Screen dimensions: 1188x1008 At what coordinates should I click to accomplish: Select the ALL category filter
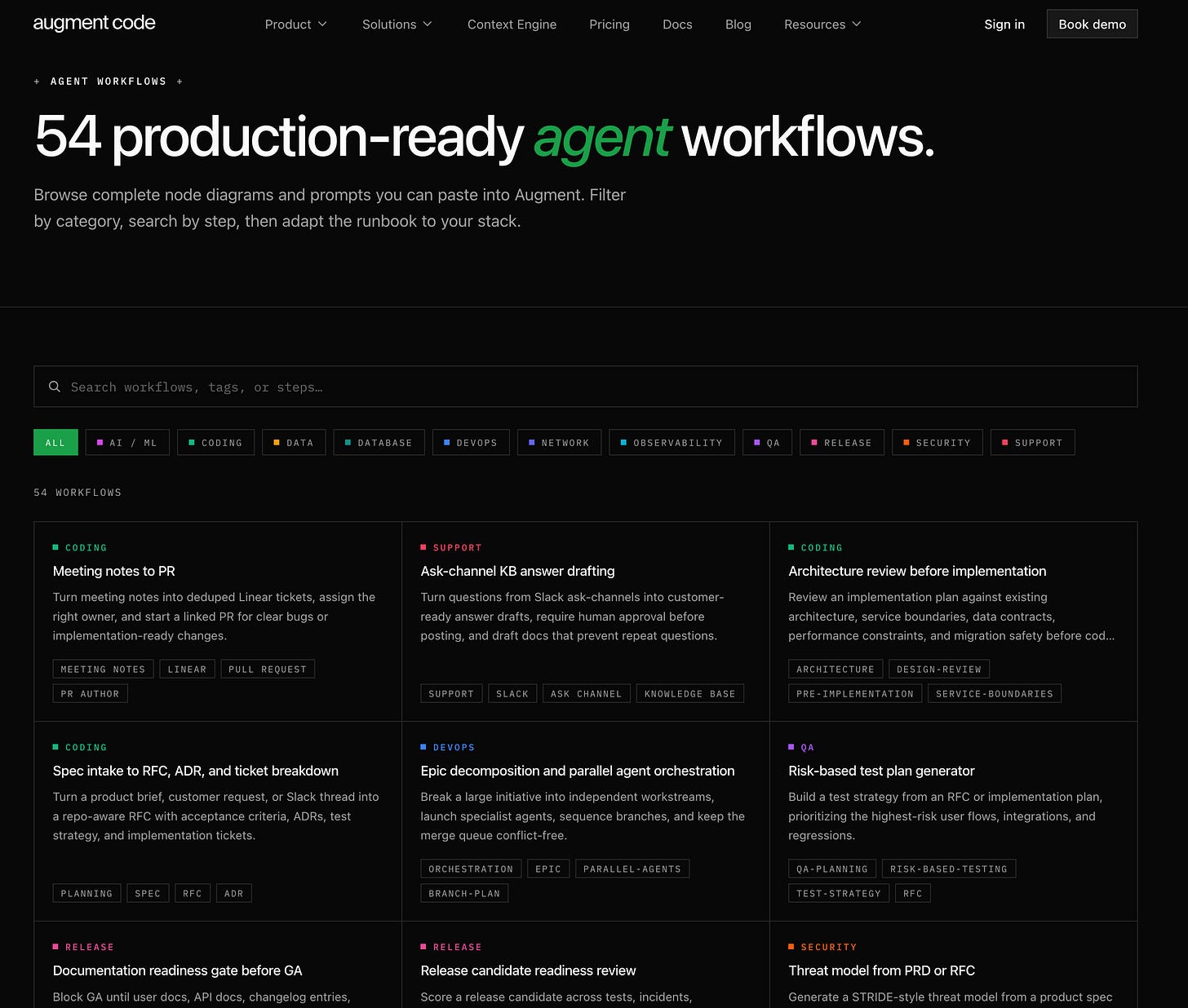(x=55, y=443)
